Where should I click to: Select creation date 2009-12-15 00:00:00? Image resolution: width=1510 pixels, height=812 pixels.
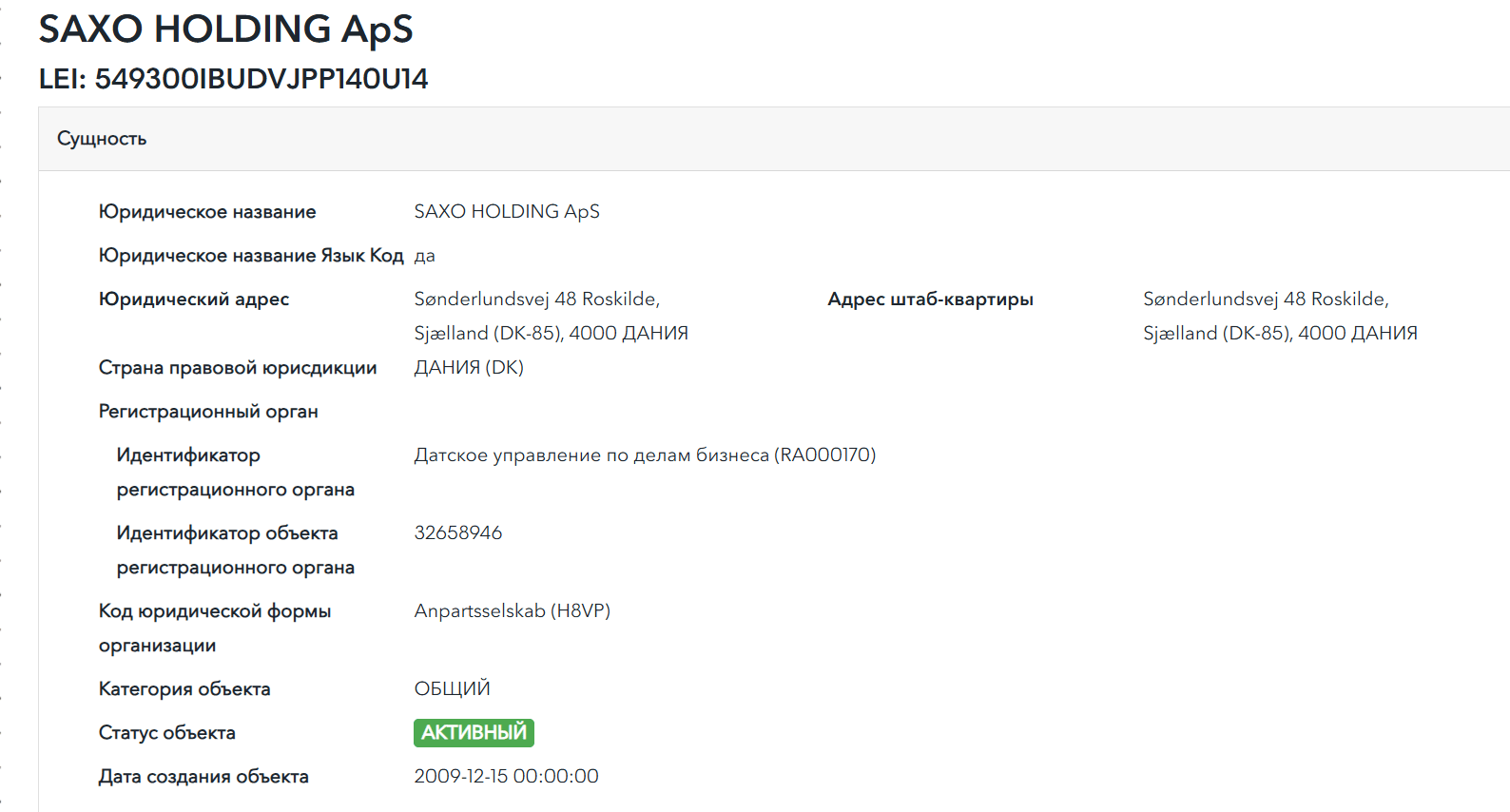(506, 777)
